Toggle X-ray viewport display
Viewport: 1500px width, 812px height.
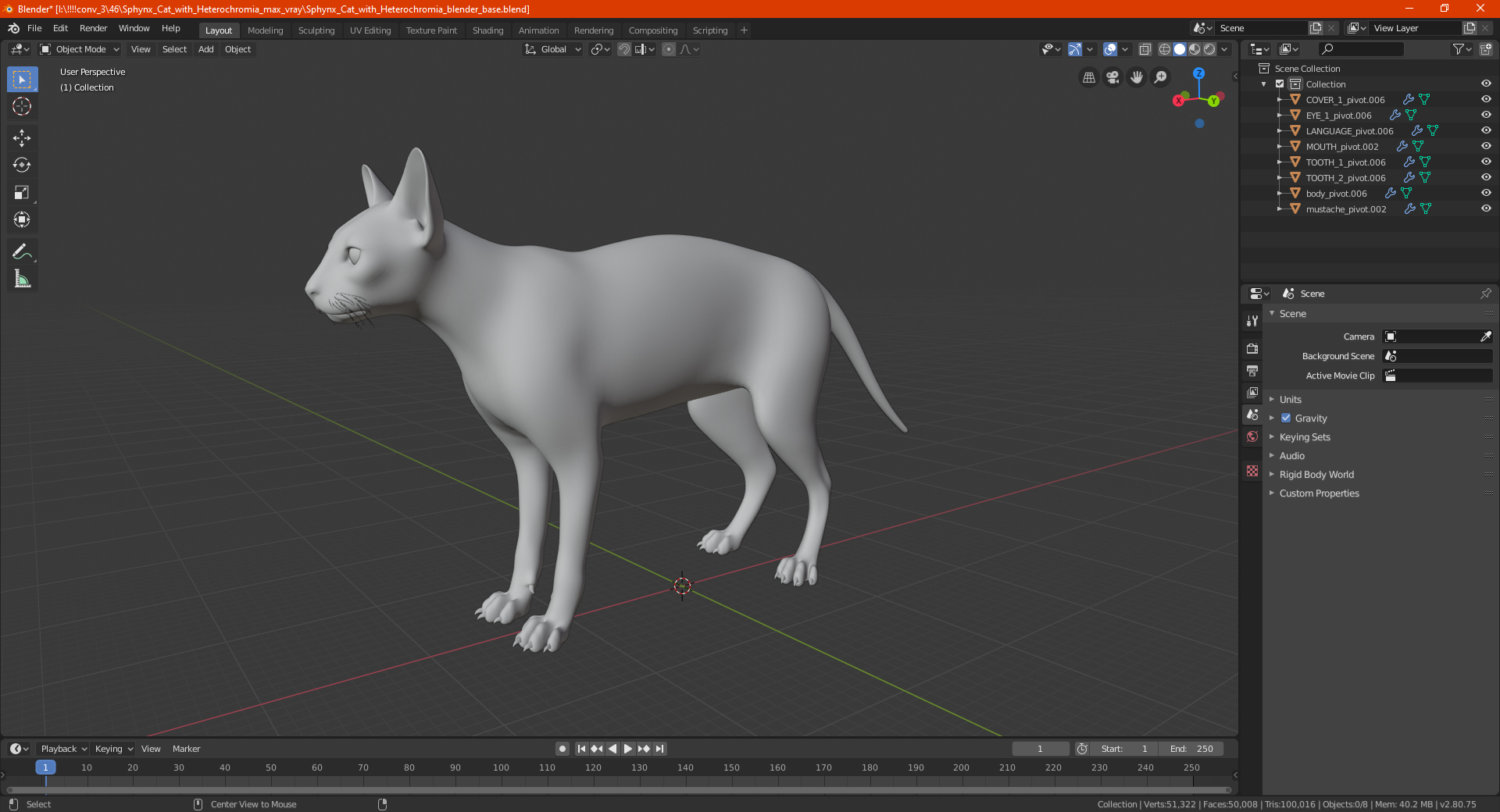click(x=1145, y=49)
